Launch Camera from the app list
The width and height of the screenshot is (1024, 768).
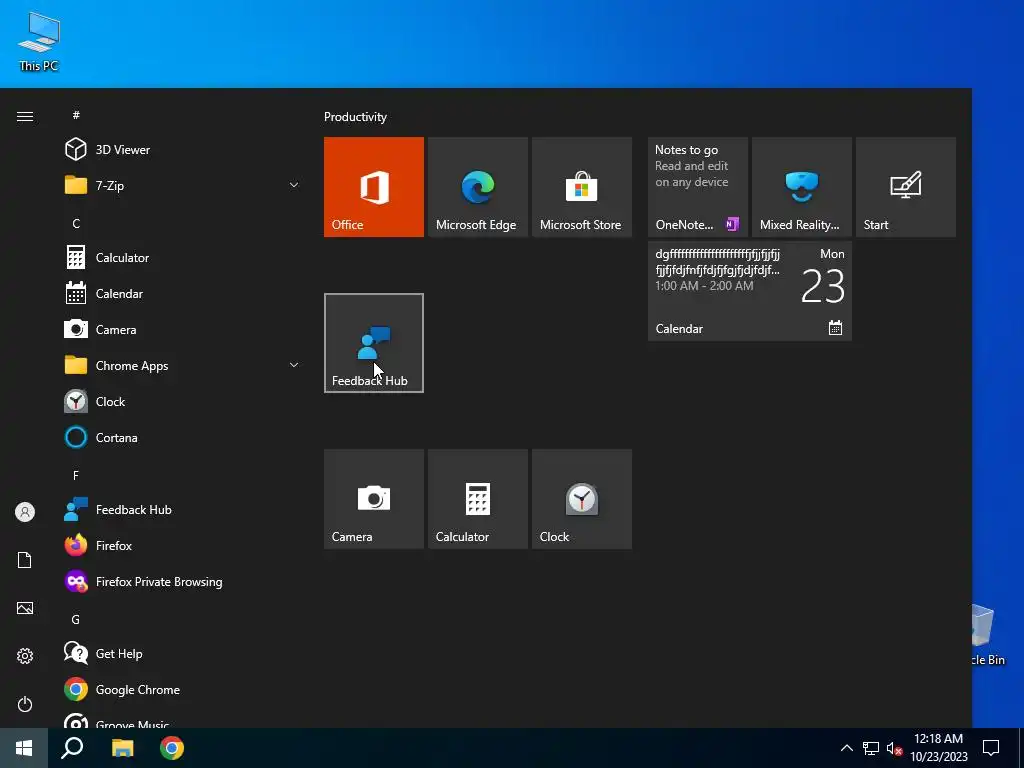(183, 330)
